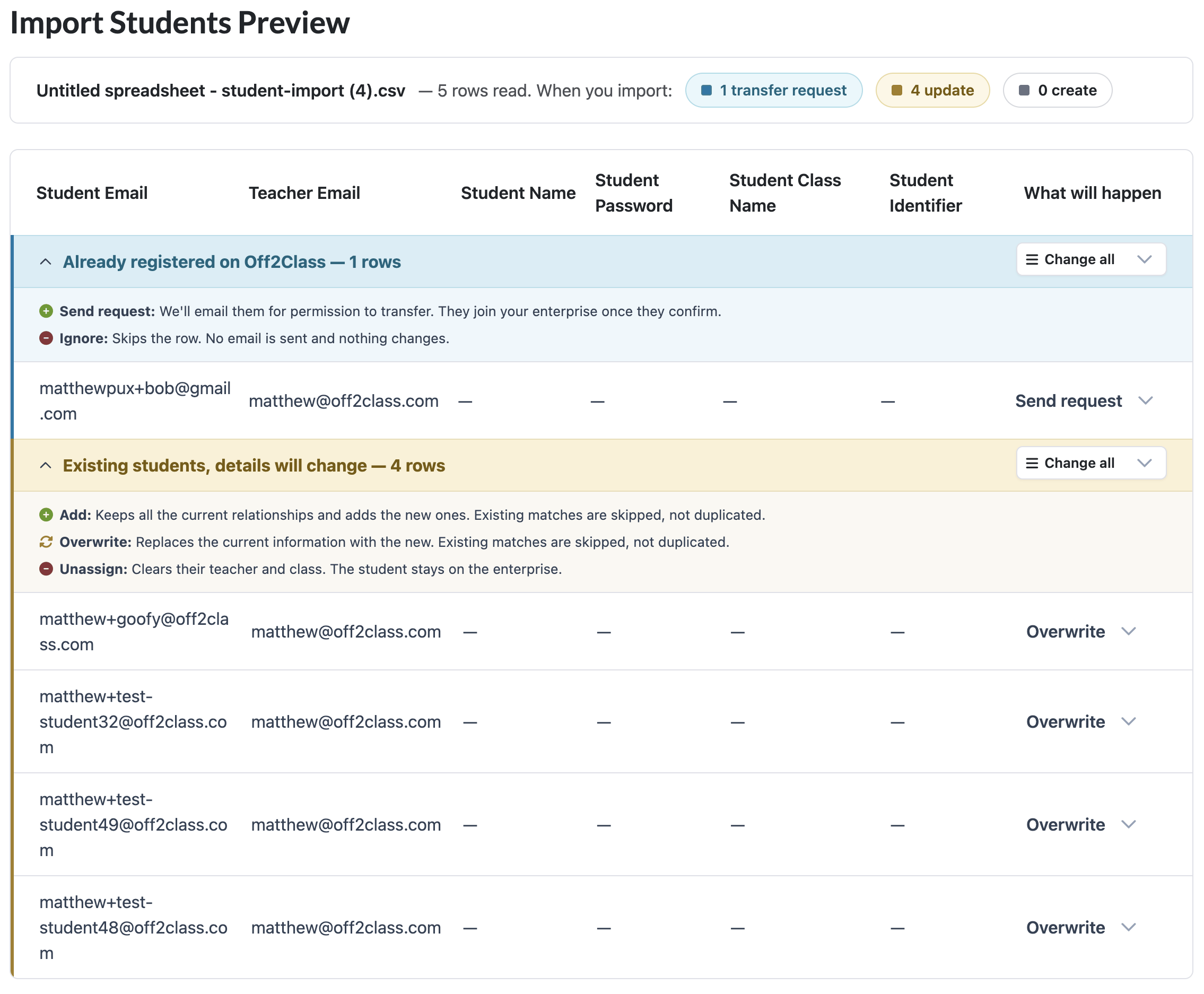The image size is (1204, 994).
Task: Click the matthew+test-student32@off2class.com email
Action: click(x=133, y=721)
